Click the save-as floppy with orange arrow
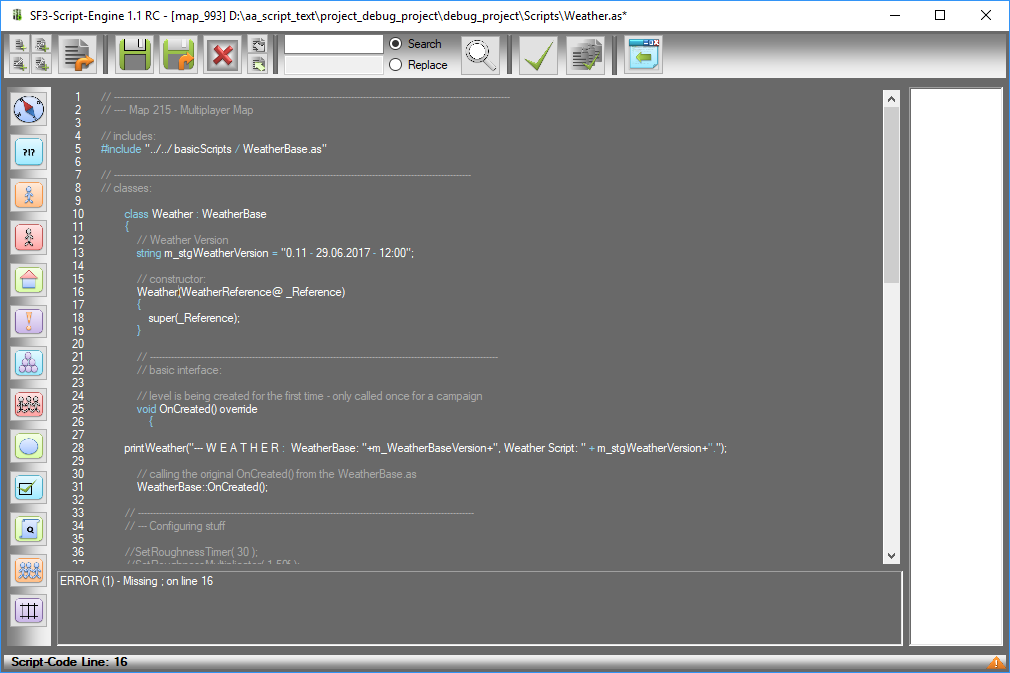 pos(178,55)
